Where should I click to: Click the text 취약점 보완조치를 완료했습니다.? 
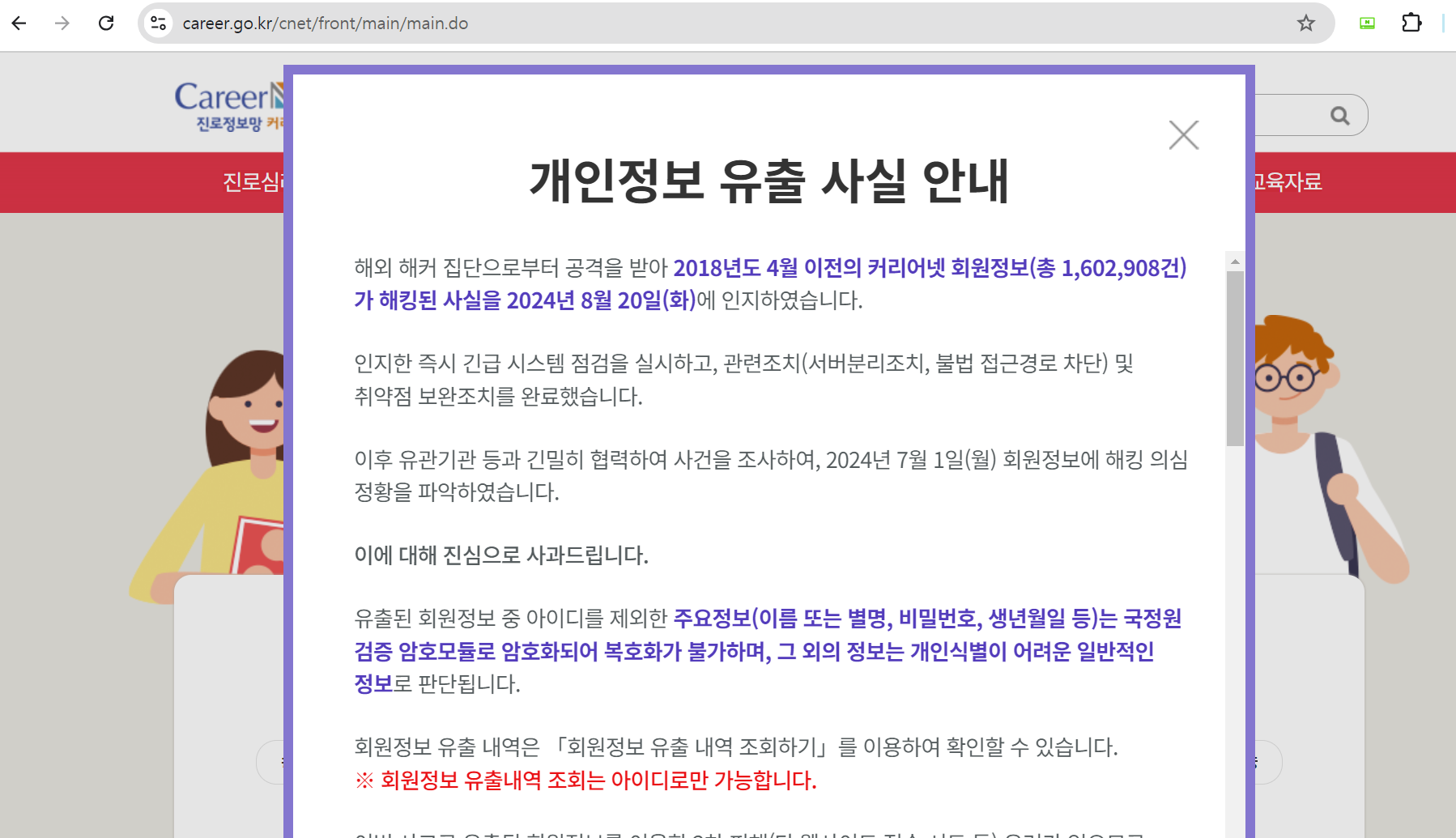[498, 397]
